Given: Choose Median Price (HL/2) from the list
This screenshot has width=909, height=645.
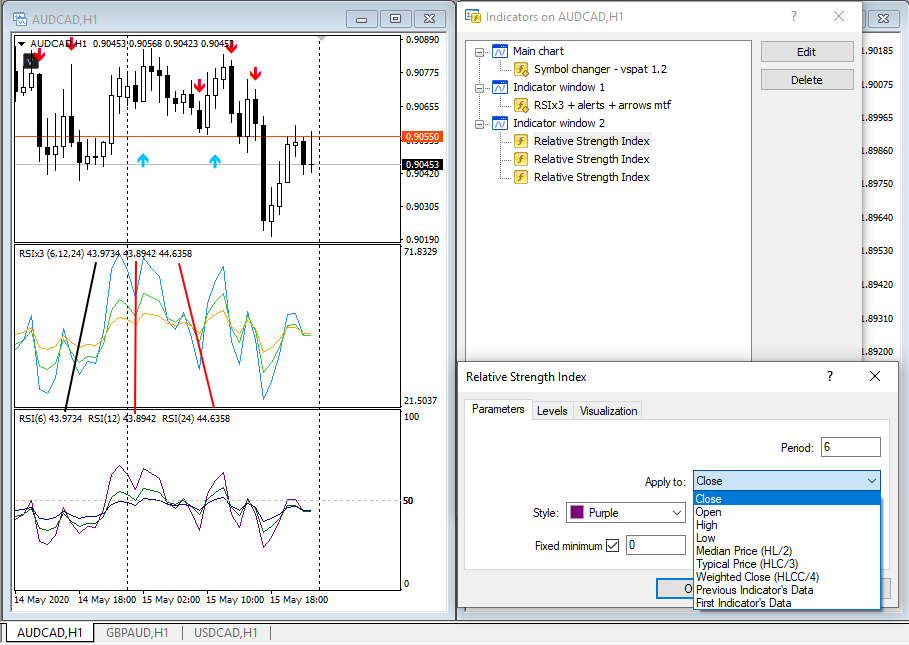Looking at the screenshot, I should pos(744,551).
